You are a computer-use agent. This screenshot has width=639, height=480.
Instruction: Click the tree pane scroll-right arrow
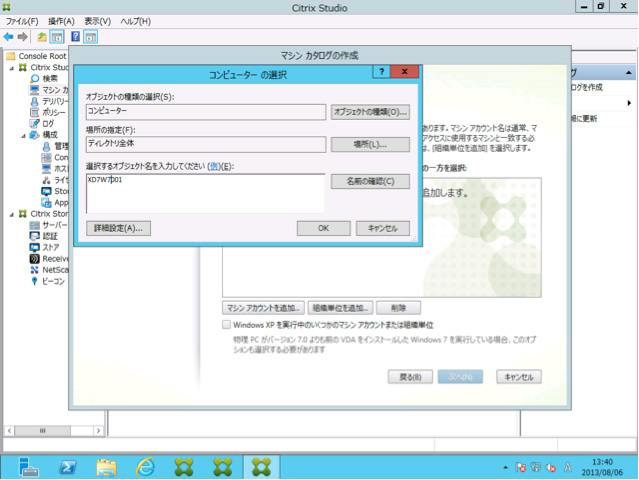[98, 431]
